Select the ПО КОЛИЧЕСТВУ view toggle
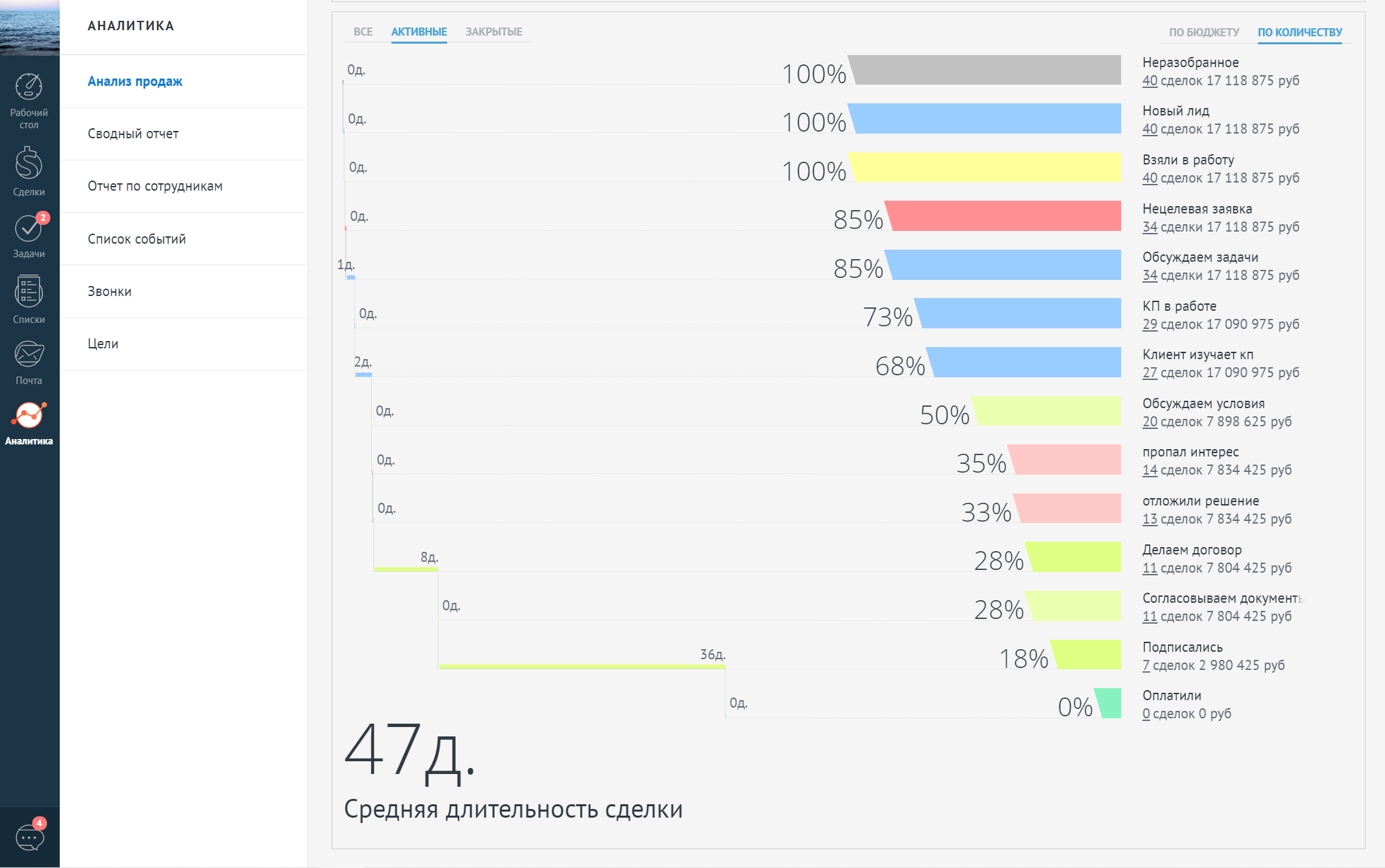 1300,32
